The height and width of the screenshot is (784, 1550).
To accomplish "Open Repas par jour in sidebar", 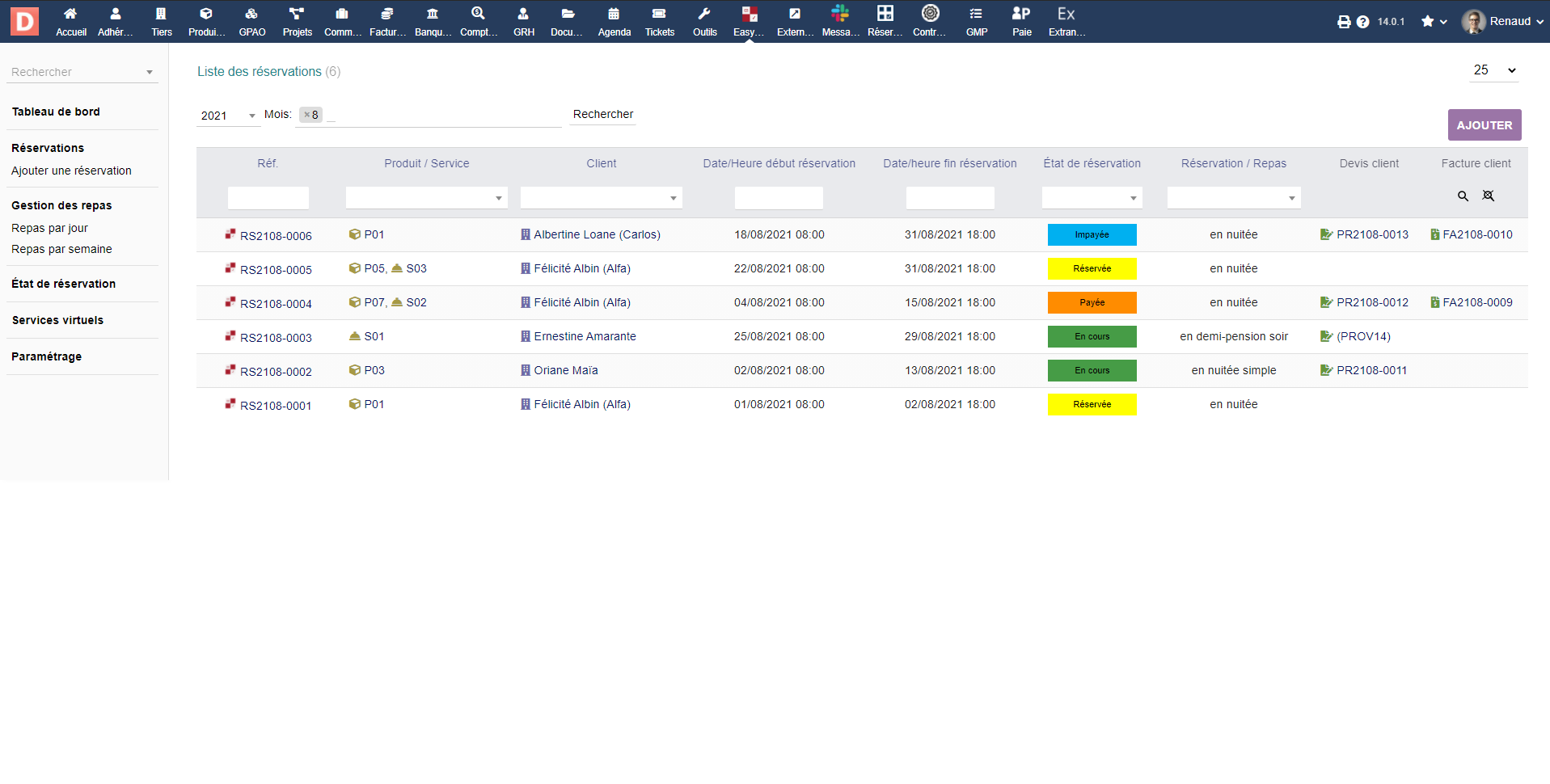I will click(x=49, y=228).
